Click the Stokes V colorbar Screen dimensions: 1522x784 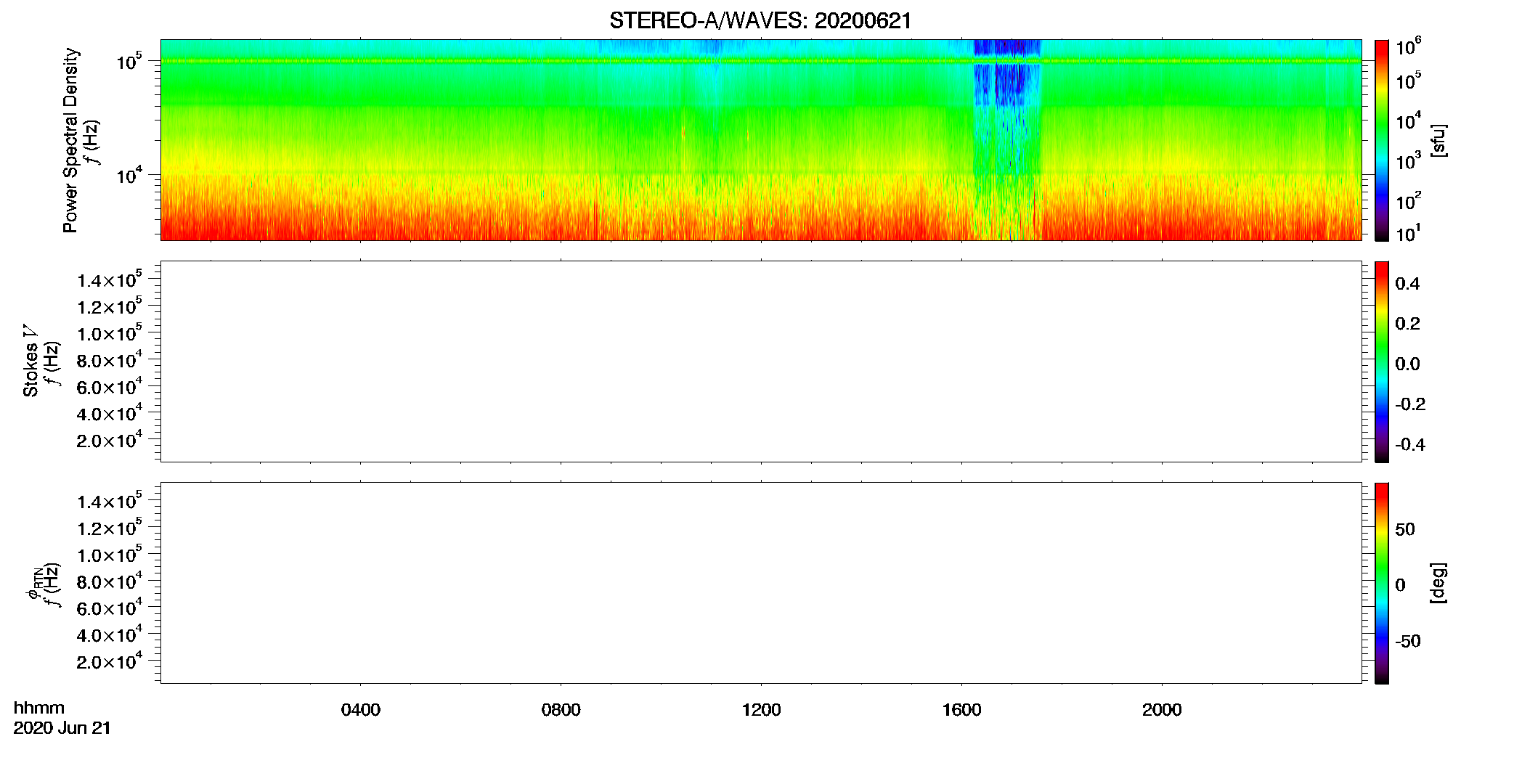click(1382, 362)
